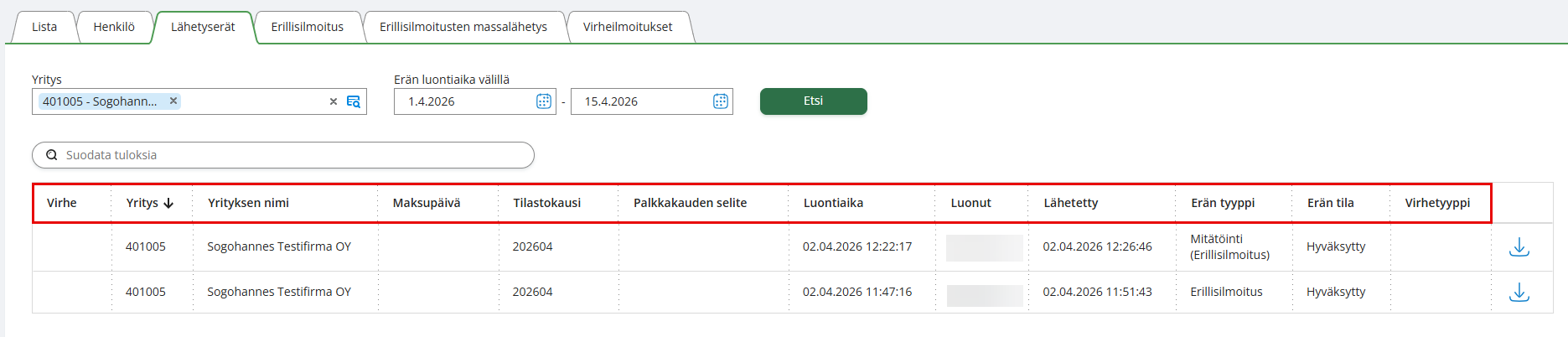Open the Virheilmoitukset tab
The image size is (1568, 337).
[628, 27]
